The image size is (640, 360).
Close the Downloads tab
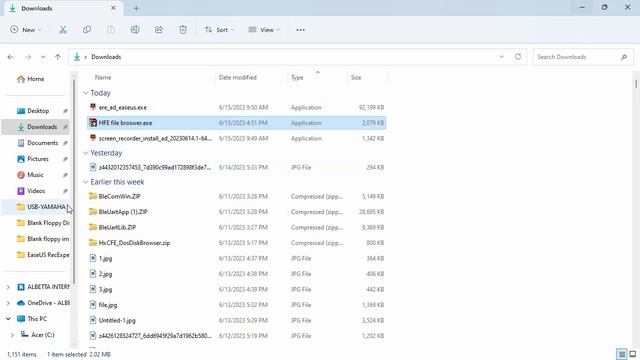[113, 8]
